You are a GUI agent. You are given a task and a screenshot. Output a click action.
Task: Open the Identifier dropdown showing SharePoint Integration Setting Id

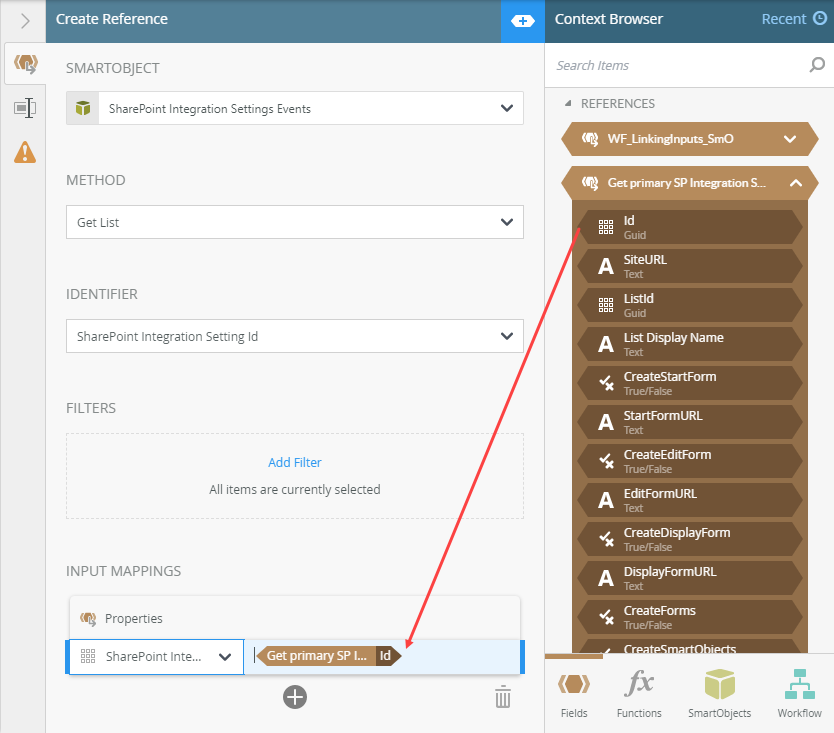point(295,336)
